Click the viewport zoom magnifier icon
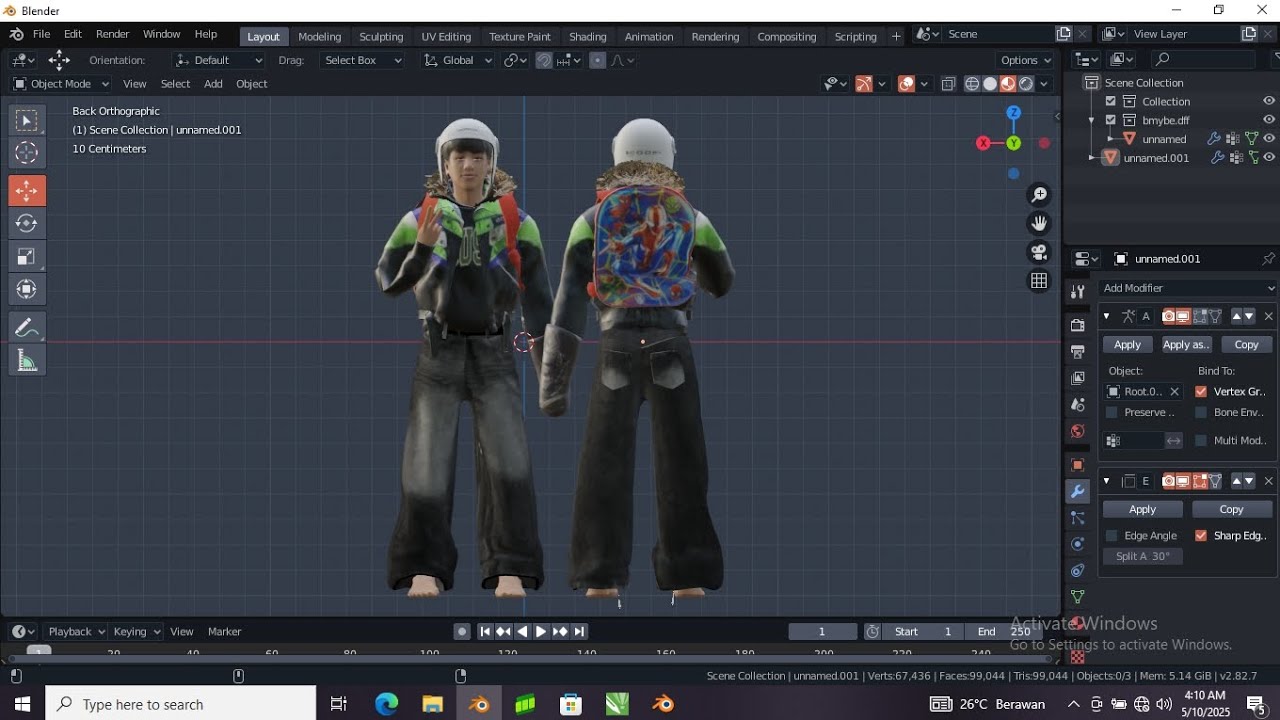 [1040, 194]
